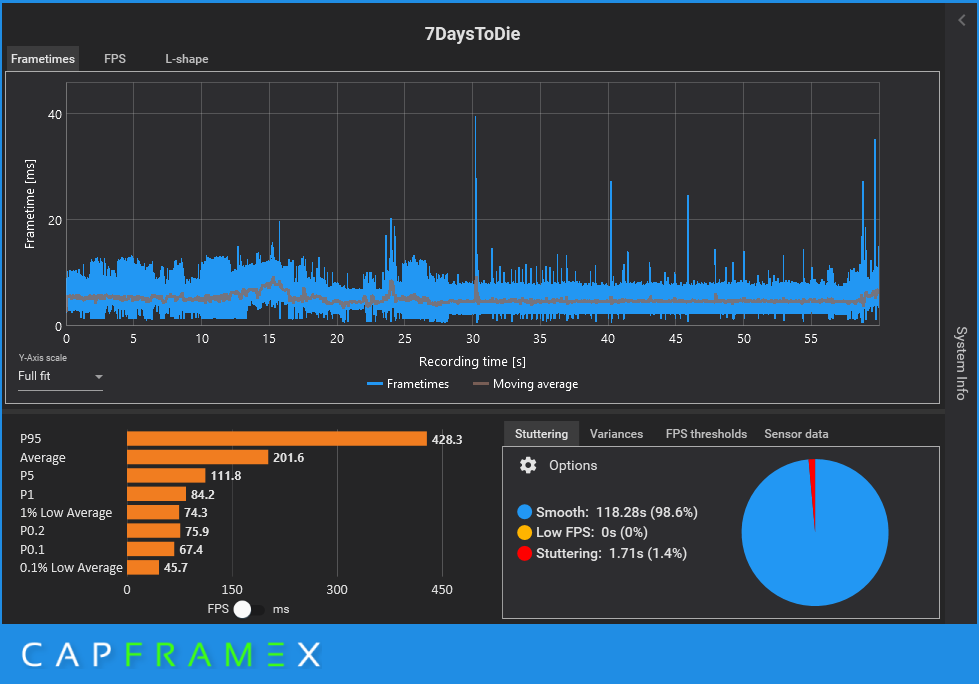Click the P95 bar in the chart
The image size is (979, 684).
pyautogui.click(x=277, y=439)
